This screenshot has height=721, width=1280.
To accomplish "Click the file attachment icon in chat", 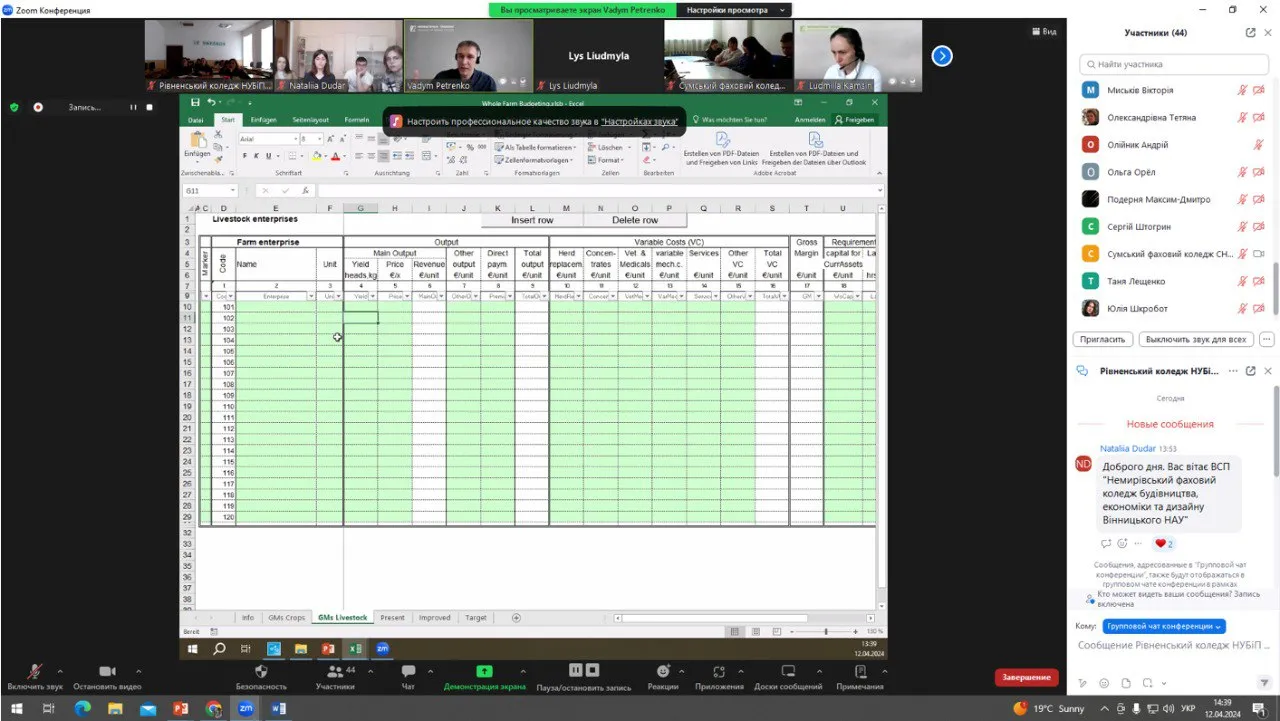I will point(1125,683).
